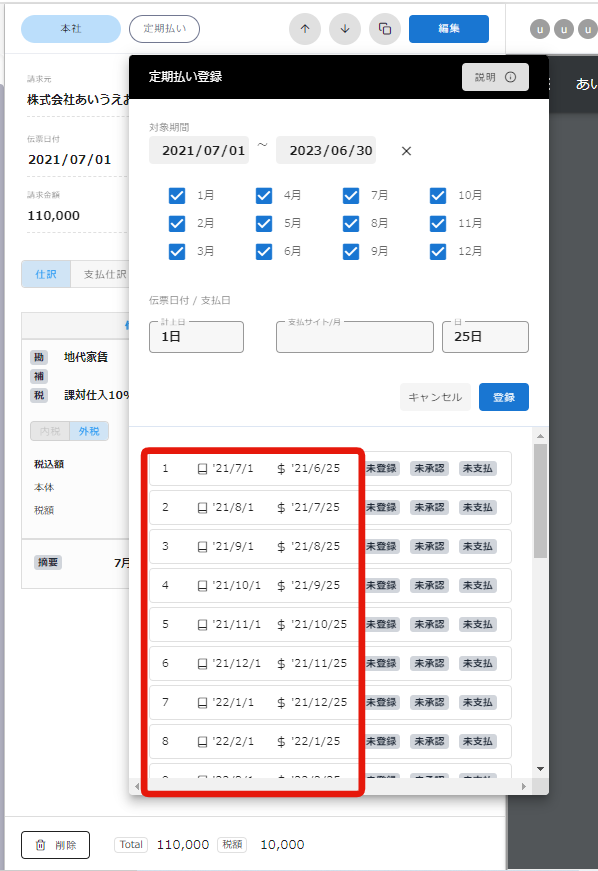598x871 pixels.
Task: Click the copy/duplicate icon button
Action: click(x=385, y=29)
